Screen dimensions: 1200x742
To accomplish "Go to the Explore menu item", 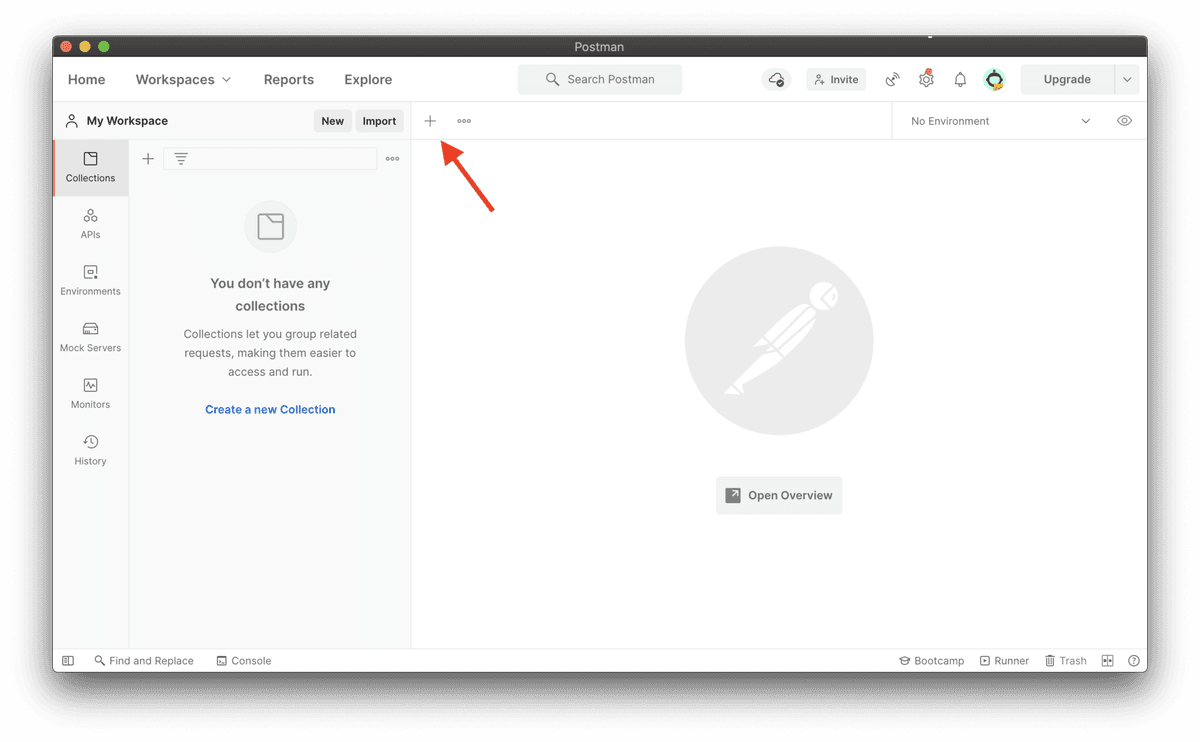I will 368,80.
